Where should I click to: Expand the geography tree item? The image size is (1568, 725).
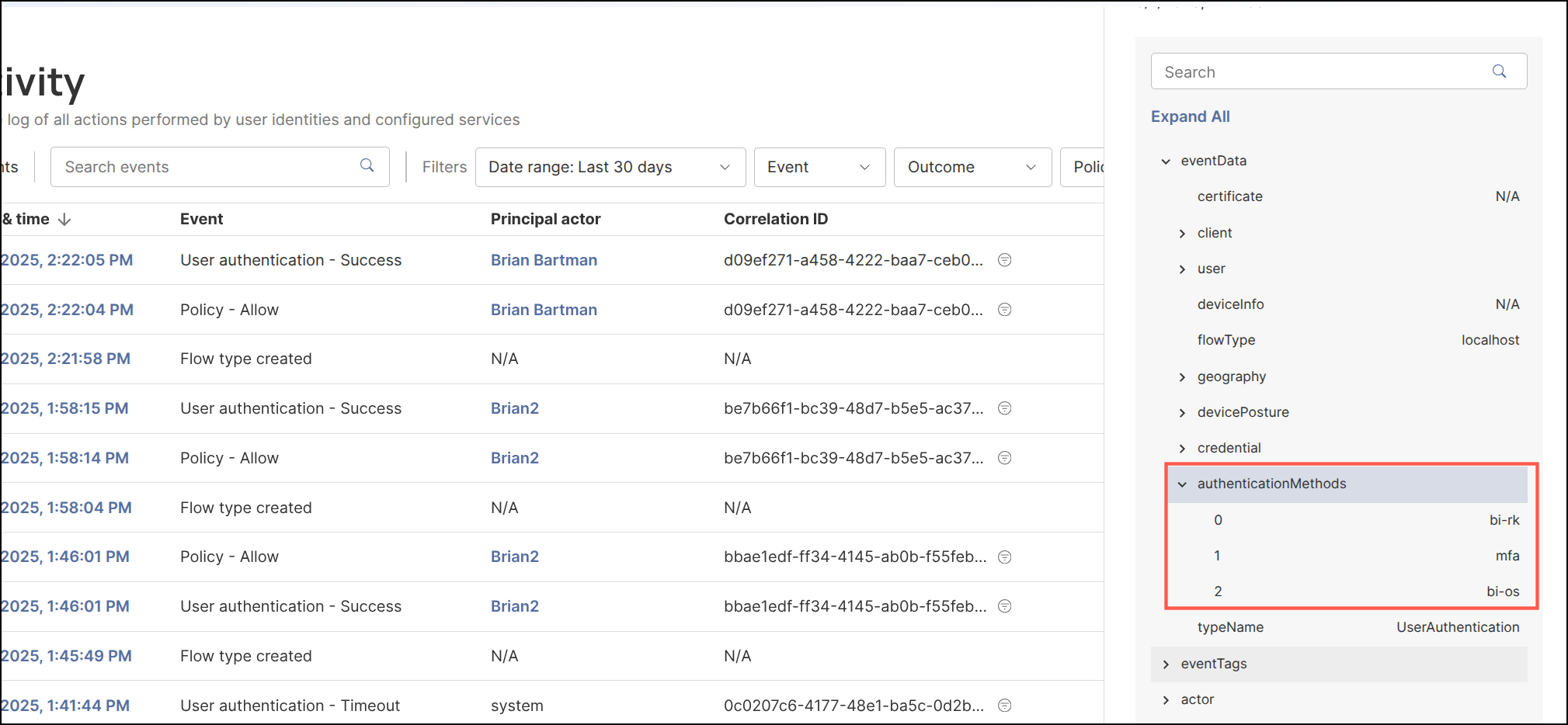[1182, 376]
